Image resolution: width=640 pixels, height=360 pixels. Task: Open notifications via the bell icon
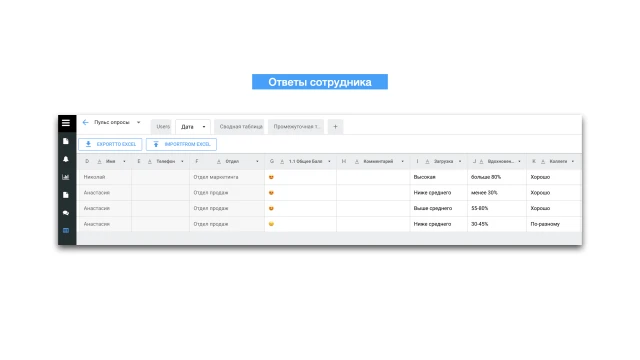click(x=66, y=159)
